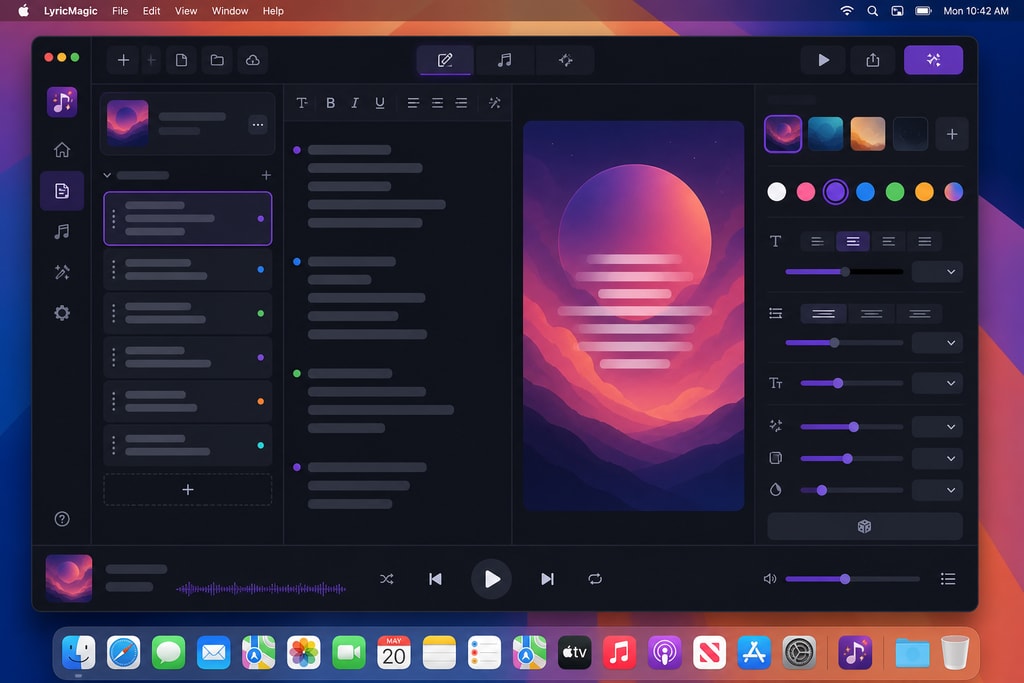
Task: Switch to the pencil edit tab
Action: click(x=445, y=60)
